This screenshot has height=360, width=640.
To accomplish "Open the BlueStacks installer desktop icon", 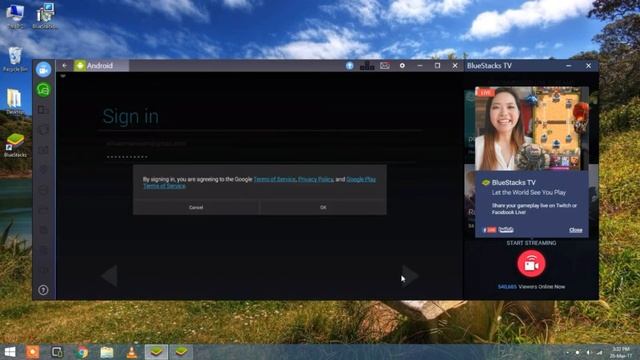I will click(44, 16).
